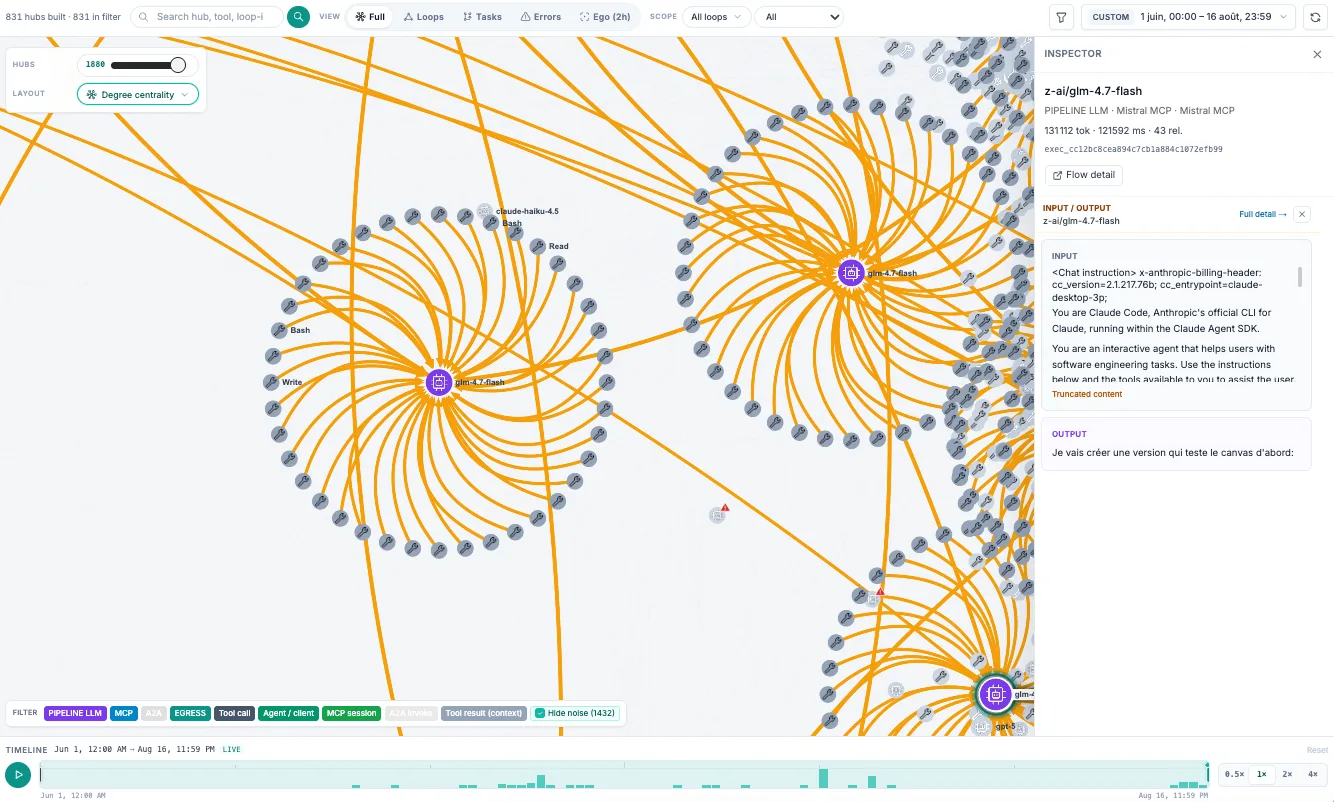Click the green search magnifier button

pos(298,17)
